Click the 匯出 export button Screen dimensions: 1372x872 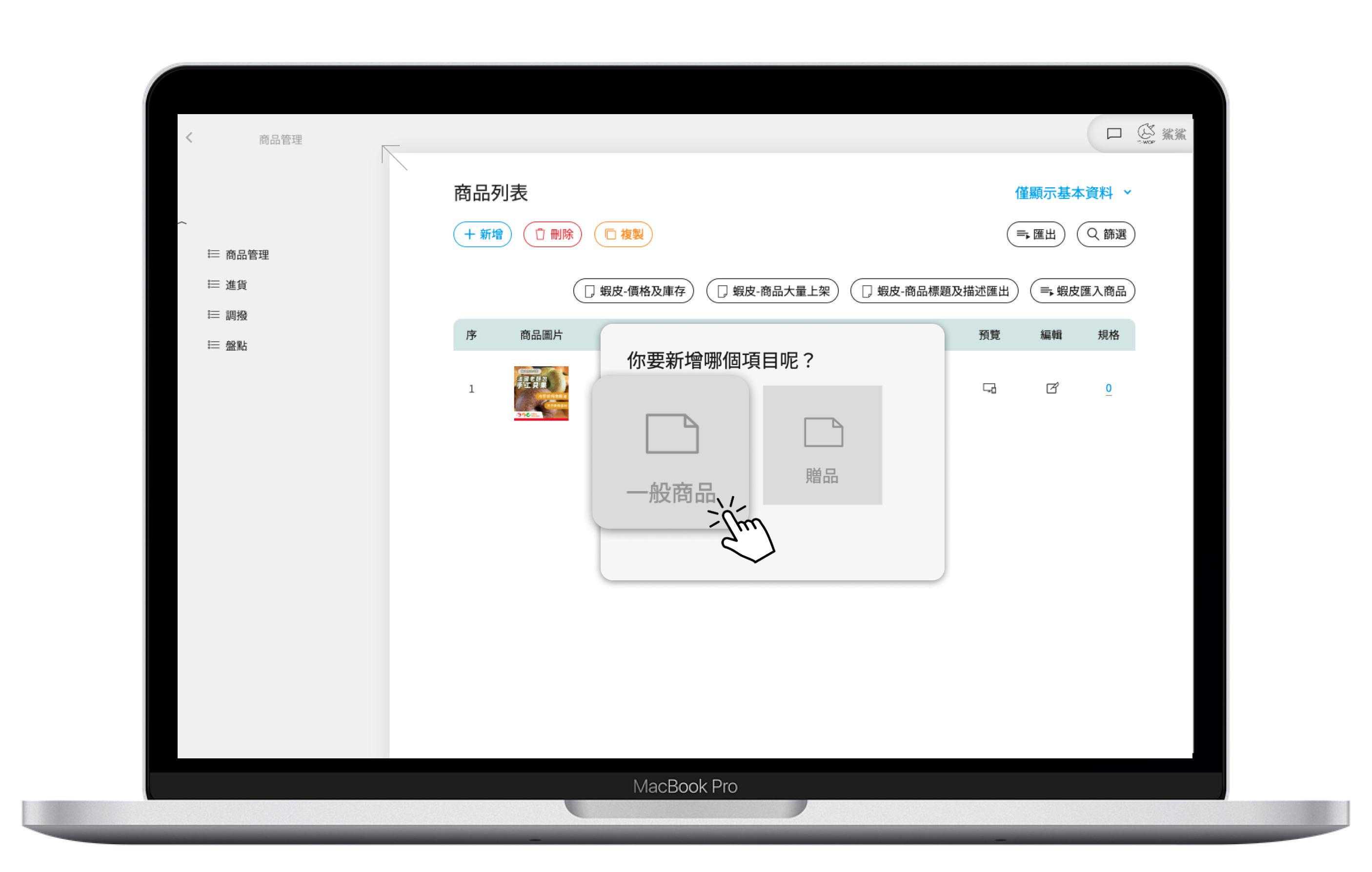1035,234
